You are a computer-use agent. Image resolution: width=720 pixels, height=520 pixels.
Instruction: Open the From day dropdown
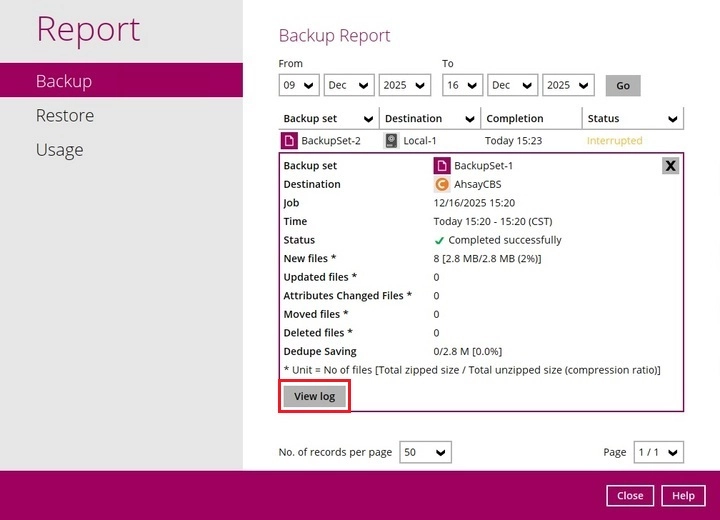(298, 86)
